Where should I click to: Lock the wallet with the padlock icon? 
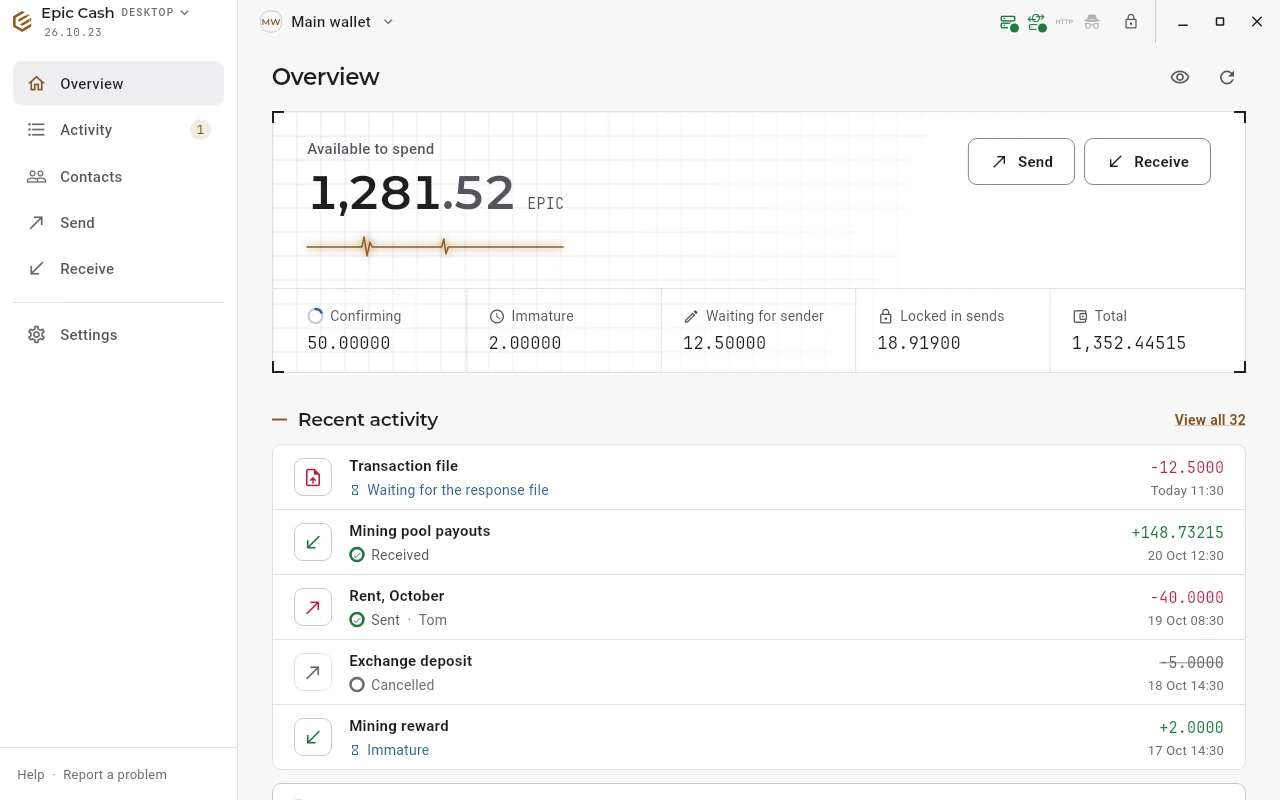click(x=1131, y=21)
